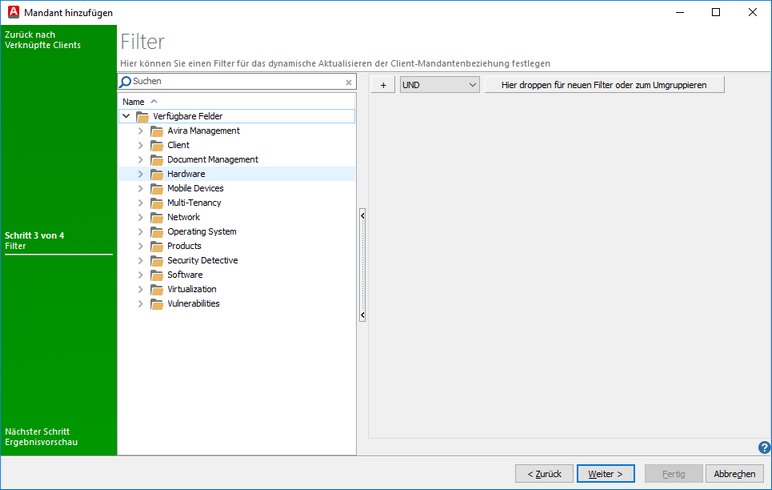The height and width of the screenshot is (490, 772).
Task: Click the Verfügbare Felder root folder icon
Action: (142, 117)
